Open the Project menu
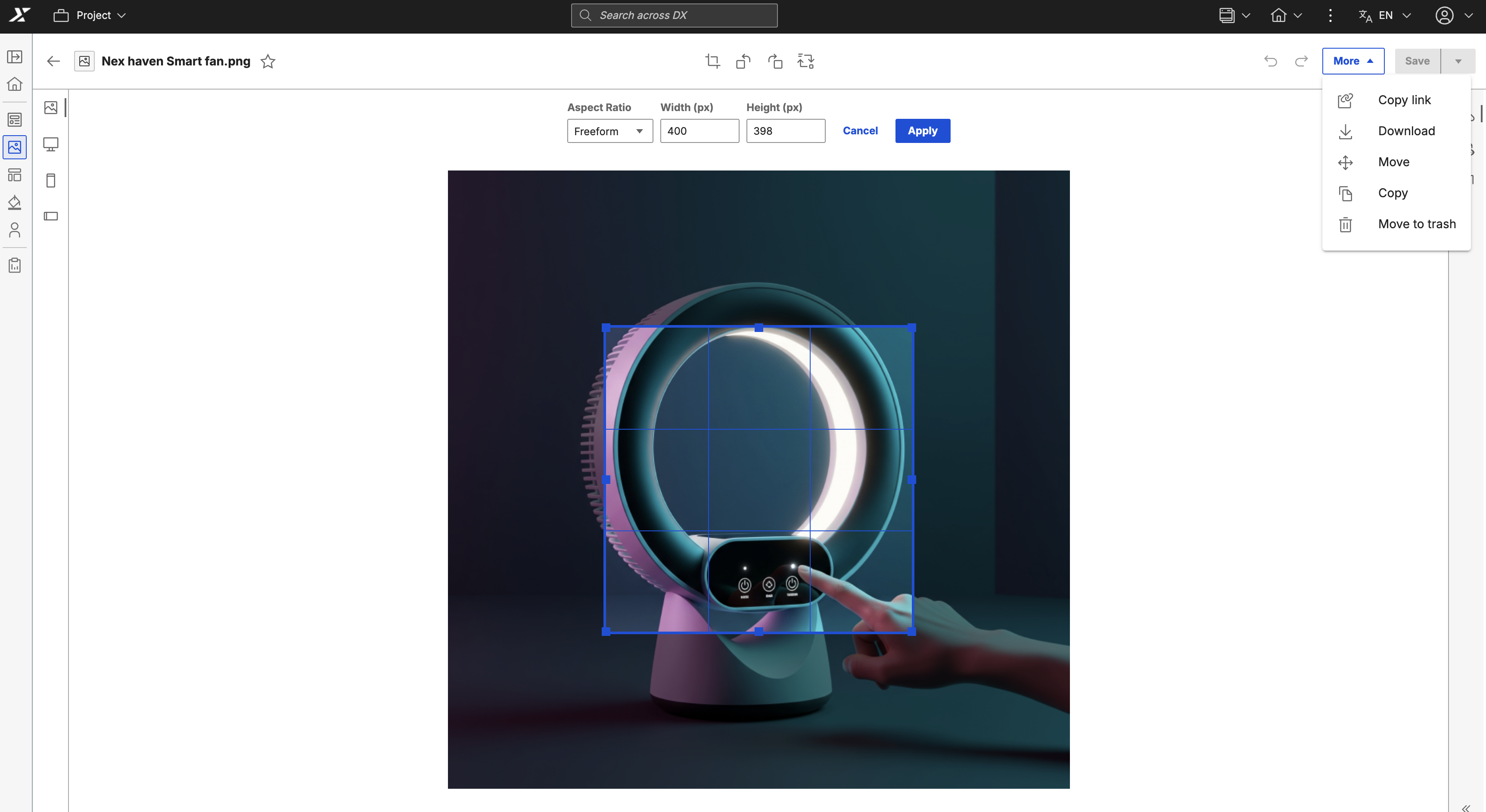1486x812 pixels. click(90, 15)
